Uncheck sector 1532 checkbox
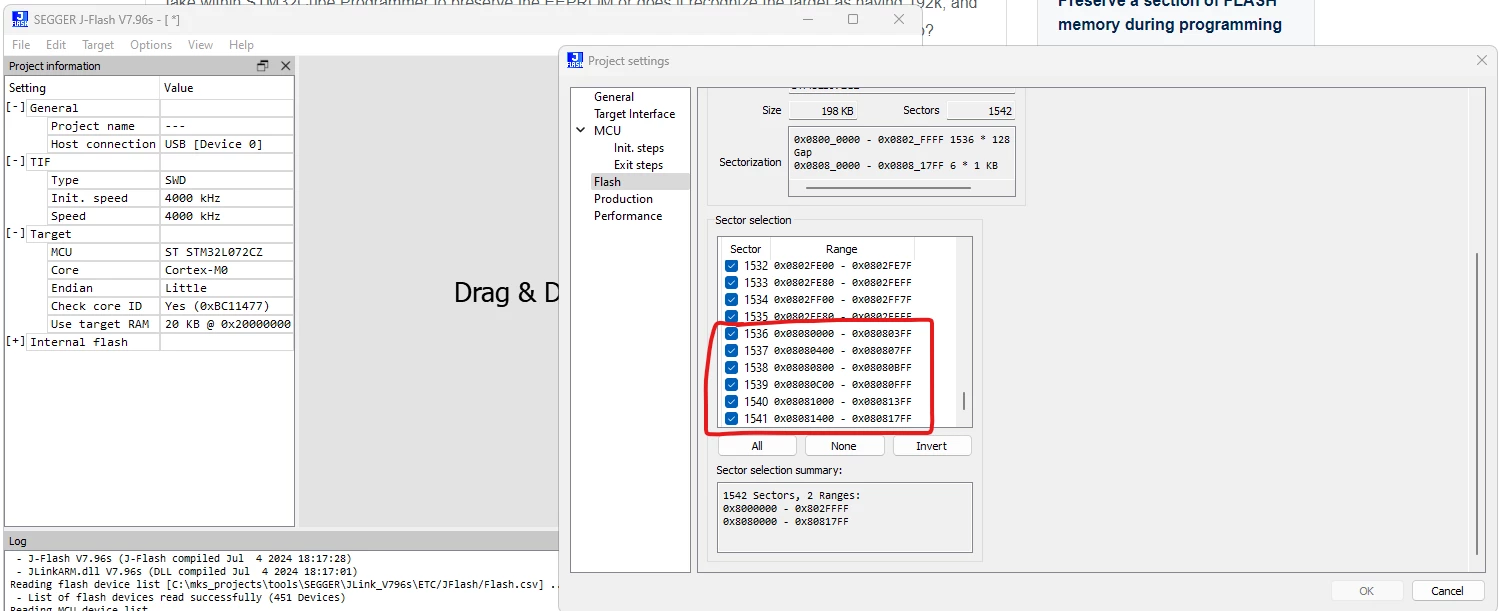The width and height of the screenshot is (1499, 611). [732, 266]
